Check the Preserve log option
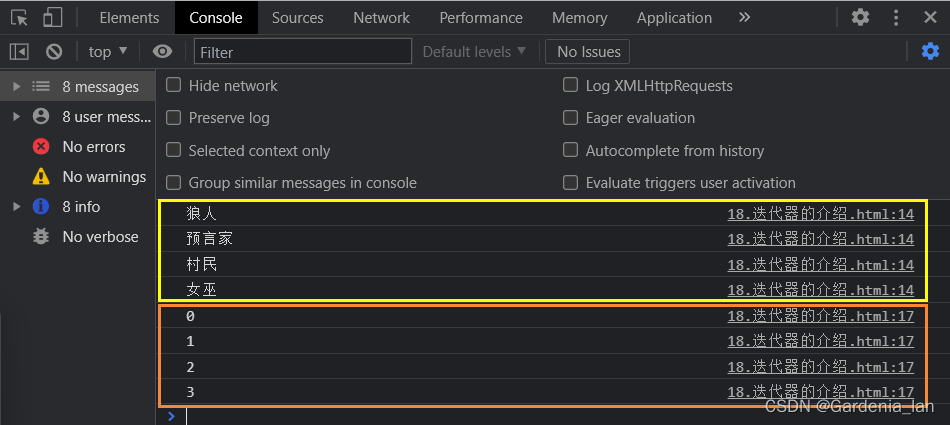Viewport: 950px width, 425px height. pos(174,118)
